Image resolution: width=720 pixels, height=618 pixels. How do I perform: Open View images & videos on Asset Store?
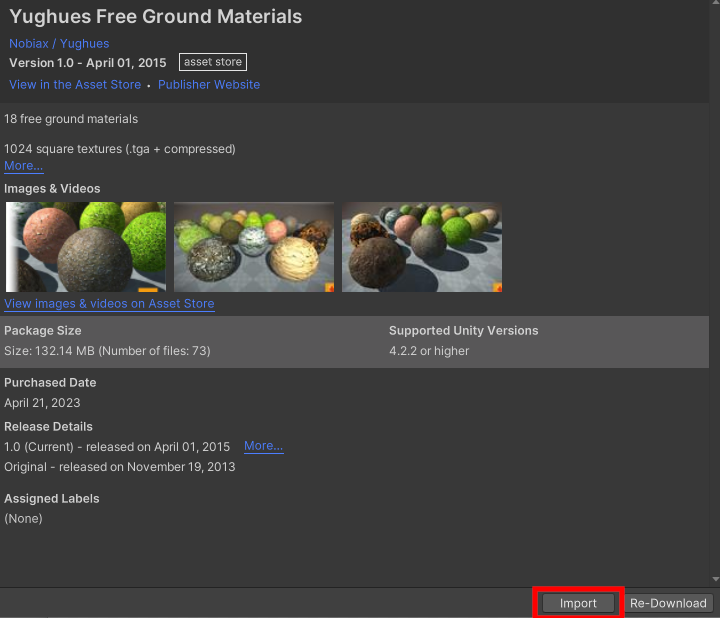(x=109, y=303)
